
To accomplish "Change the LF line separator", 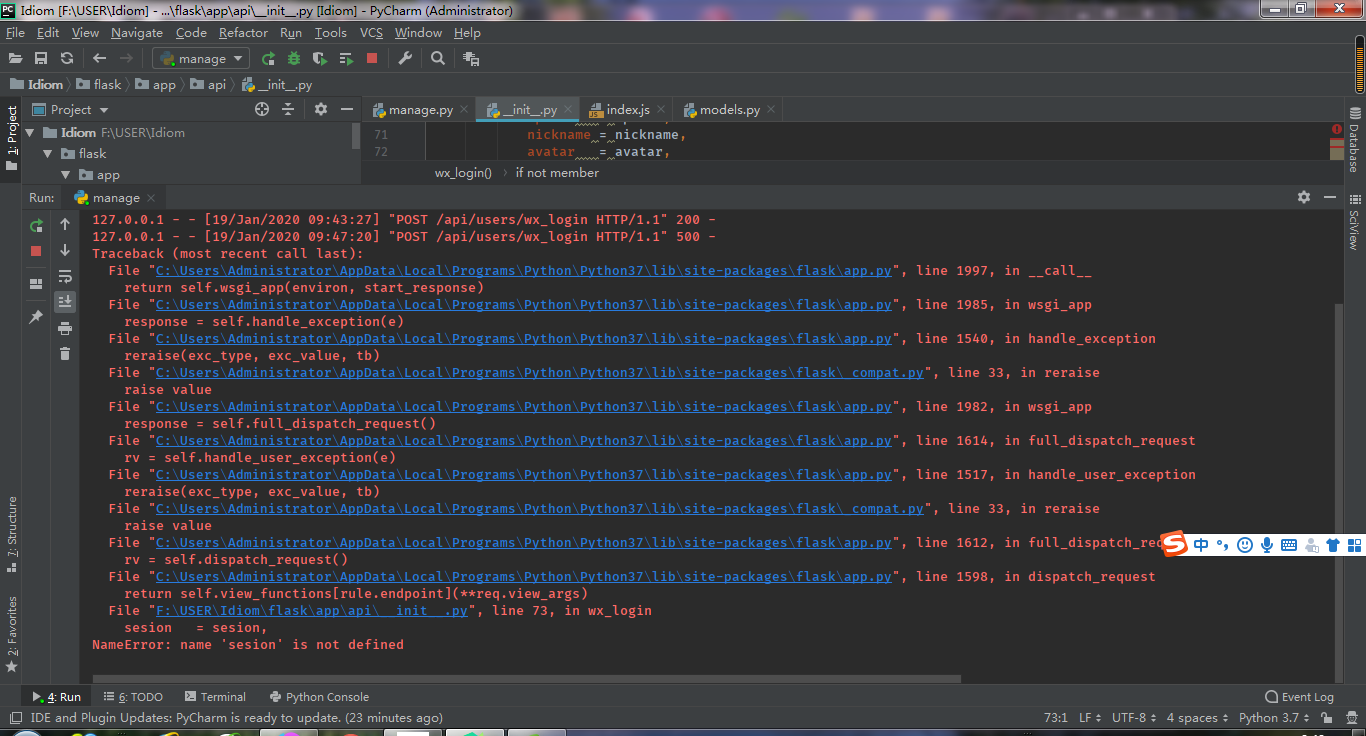I will (1089, 717).
